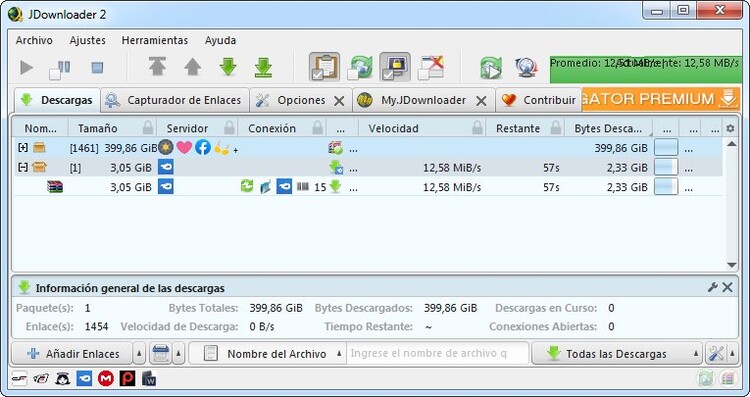This screenshot has width=750, height=397.
Task: Open the Nombre del Archivo search dropdown
Action: [267, 354]
